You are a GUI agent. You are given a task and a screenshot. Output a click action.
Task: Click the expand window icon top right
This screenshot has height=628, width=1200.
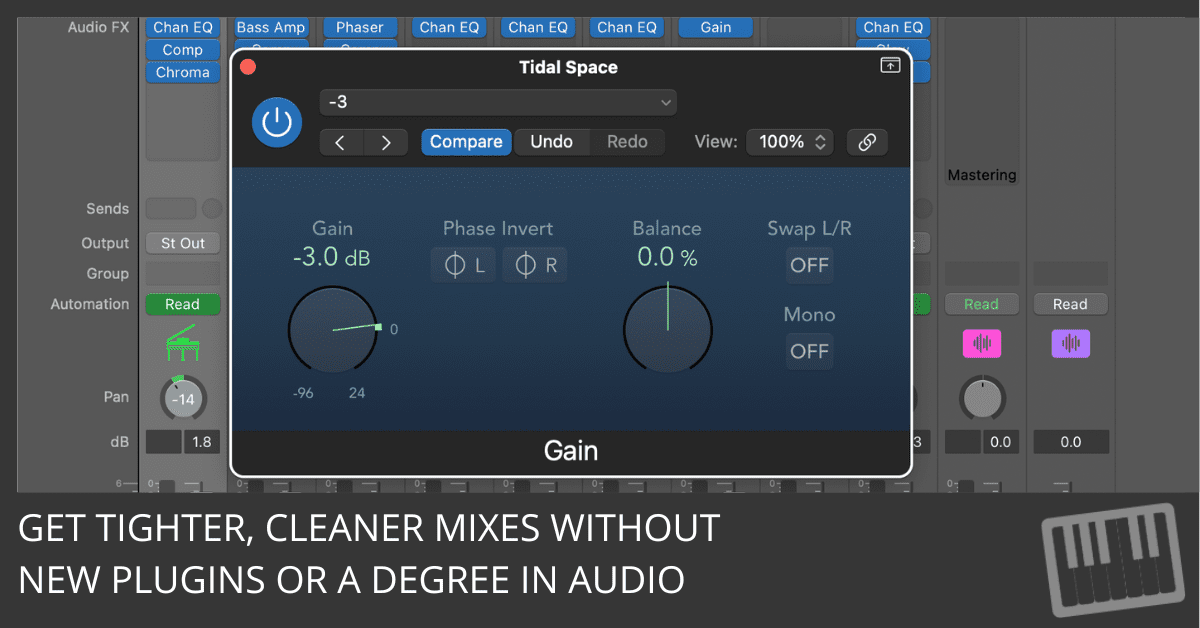889,66
